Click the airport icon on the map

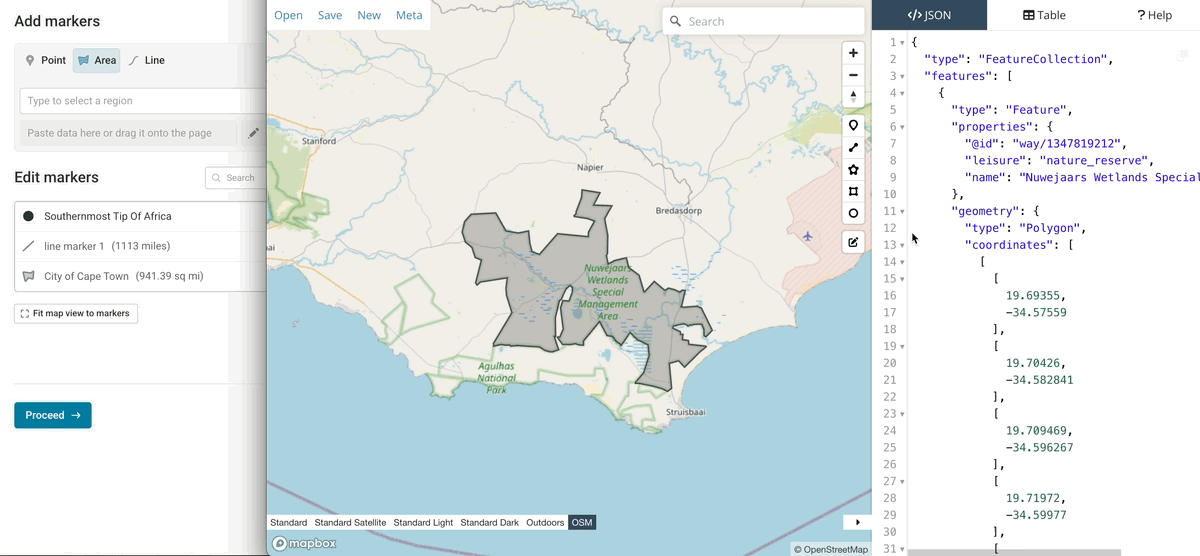(x=808, y=236)
